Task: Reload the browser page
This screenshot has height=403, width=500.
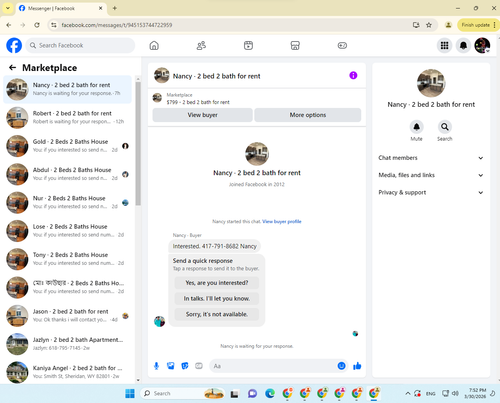Action: pos(37,25)
